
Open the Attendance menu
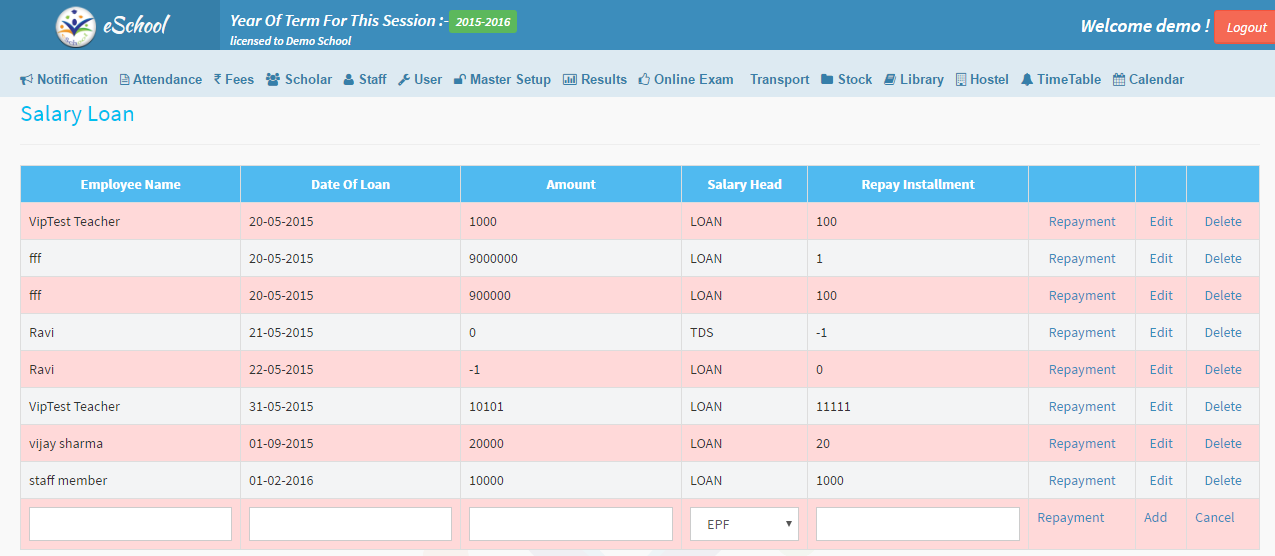pyautogui.click(x=161, y=79)
